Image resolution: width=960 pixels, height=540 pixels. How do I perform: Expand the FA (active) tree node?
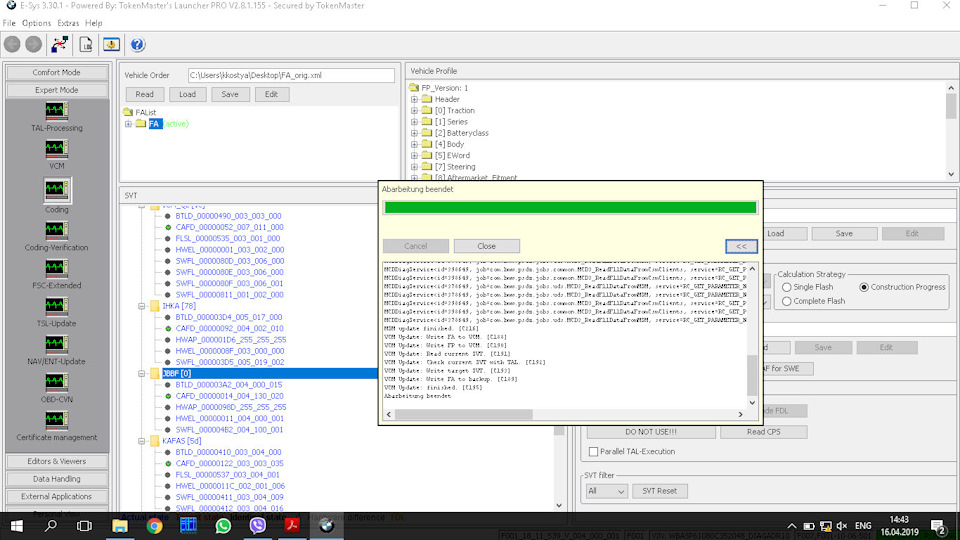click(128, 124)
